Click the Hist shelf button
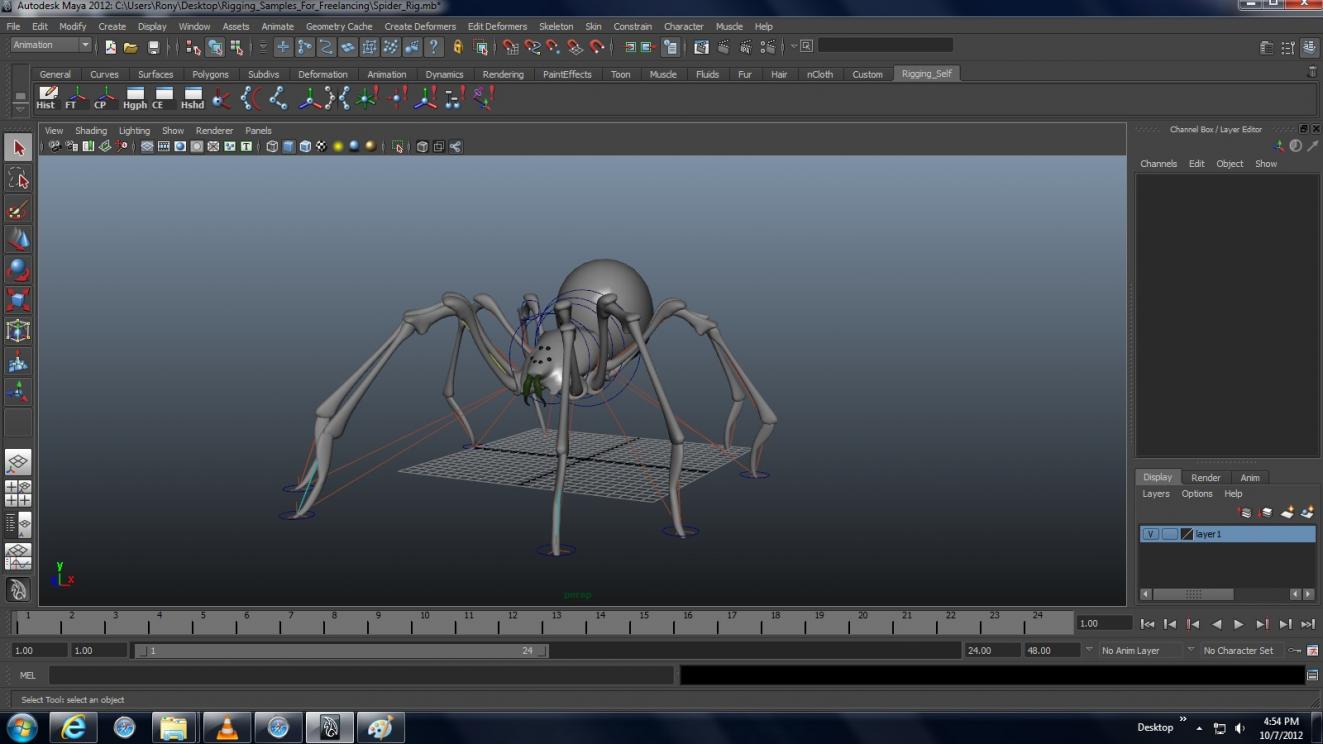 click(46, 97)
